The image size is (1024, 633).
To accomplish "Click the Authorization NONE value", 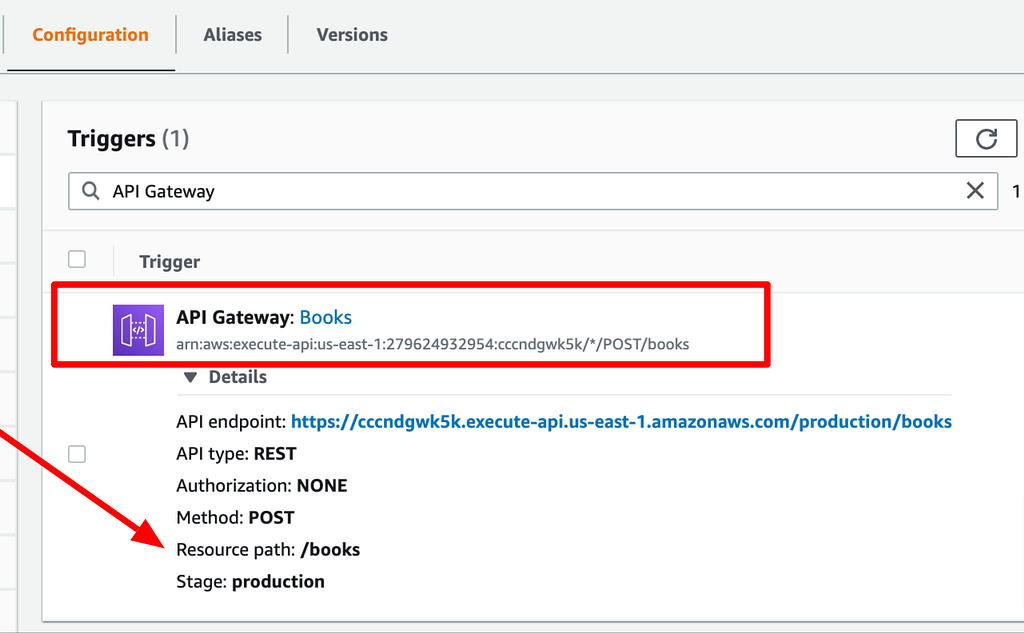I will (x=322, y=486).
